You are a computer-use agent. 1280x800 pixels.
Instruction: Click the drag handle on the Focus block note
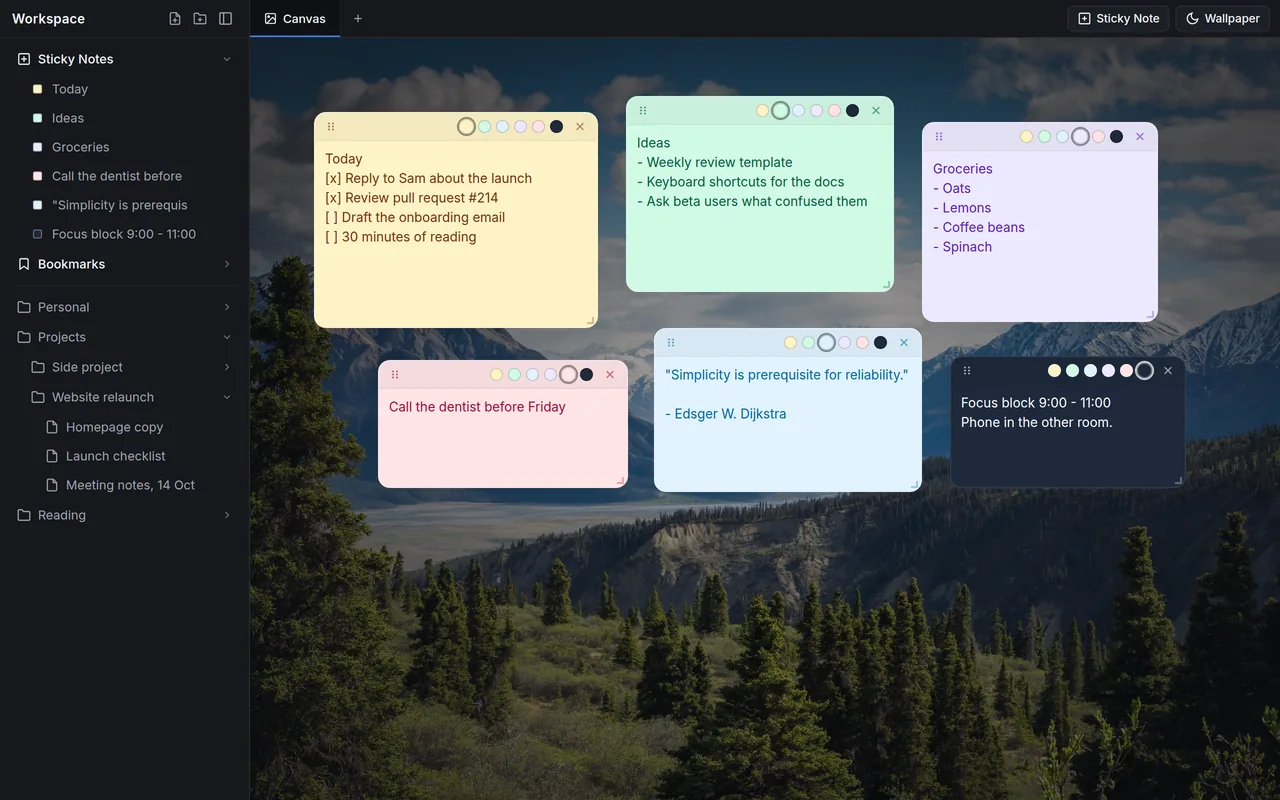pos(967,371)
